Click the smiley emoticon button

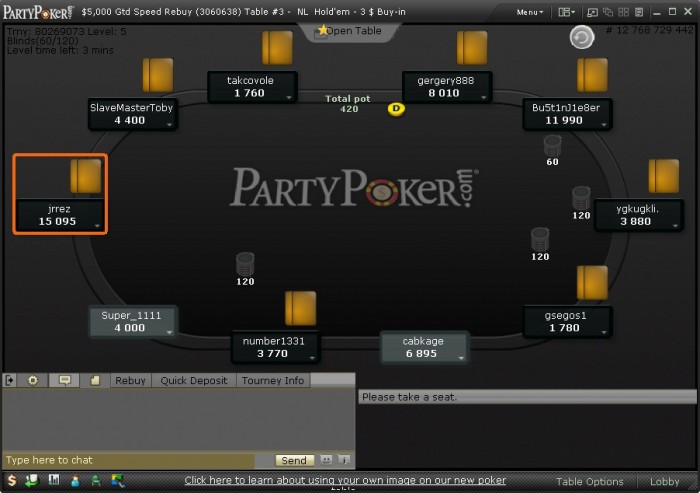click(x=326, y=460)
